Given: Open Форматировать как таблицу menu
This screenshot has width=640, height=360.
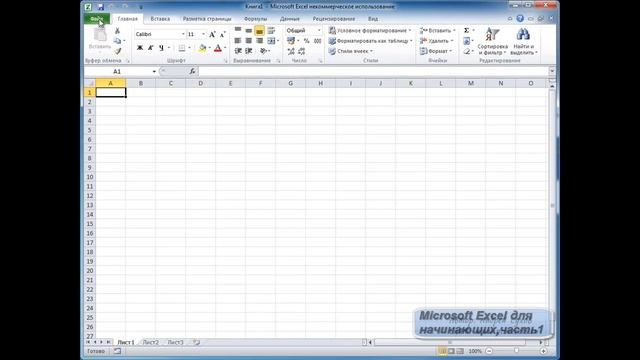Looking at the screenshot, I should tap(370, 41).
